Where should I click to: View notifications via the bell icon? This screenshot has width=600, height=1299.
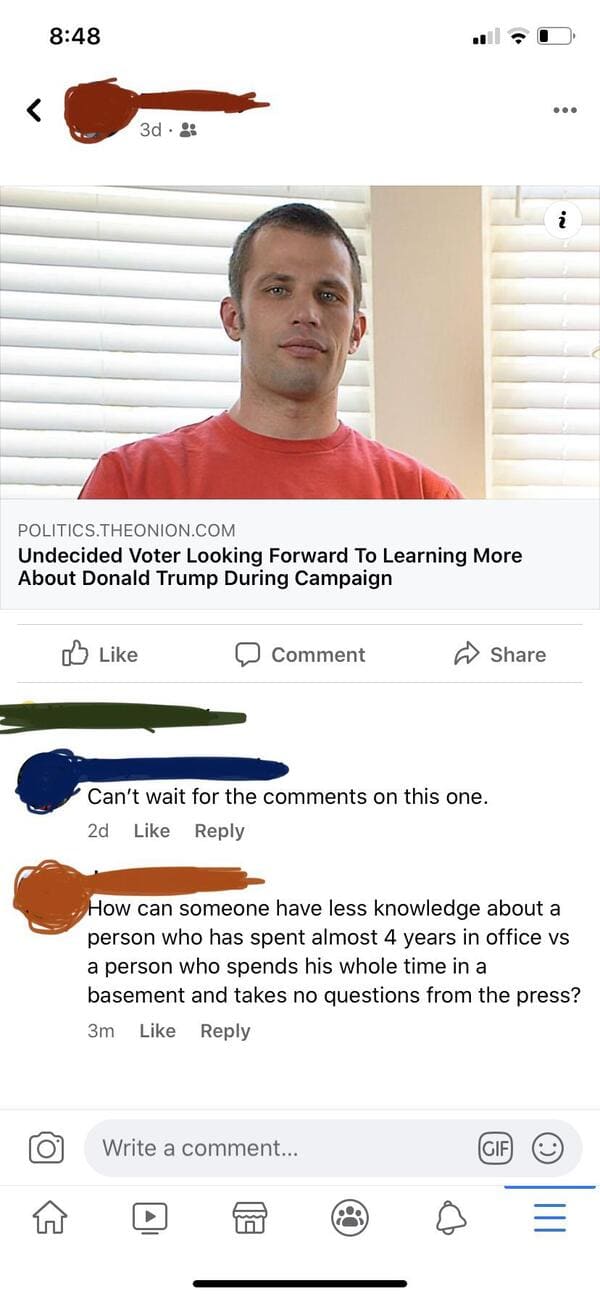point(450,1217)
